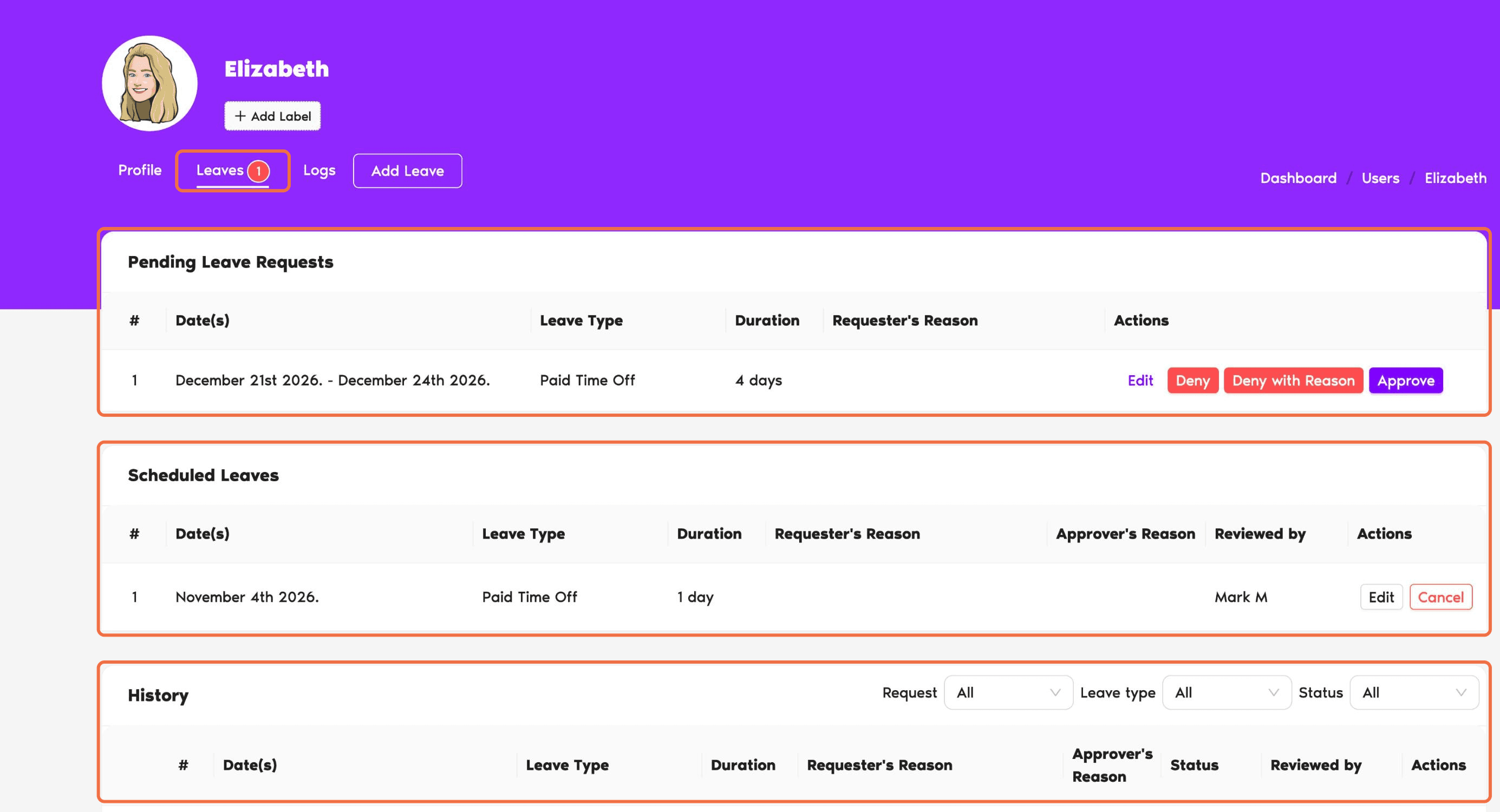1500x812 pixels.
Task: Open the Leave type filter dropdown
Action: (x=1227, y=693)
